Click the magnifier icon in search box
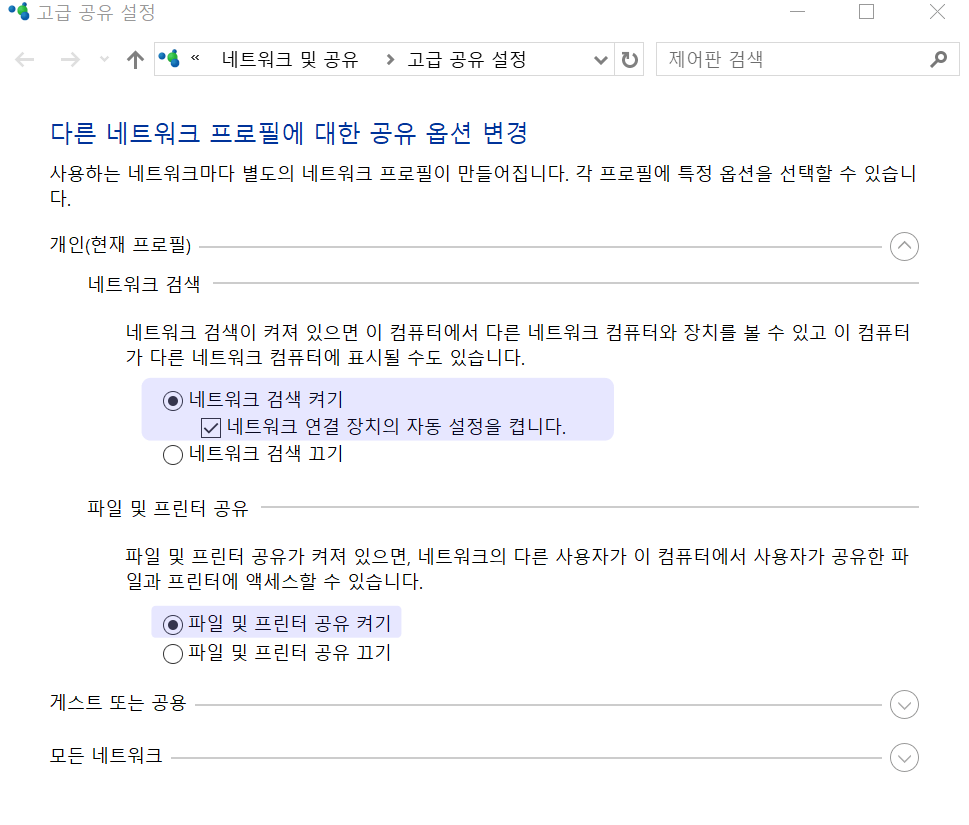This screenshot has height=825, width=969. (x=938, y=60)
